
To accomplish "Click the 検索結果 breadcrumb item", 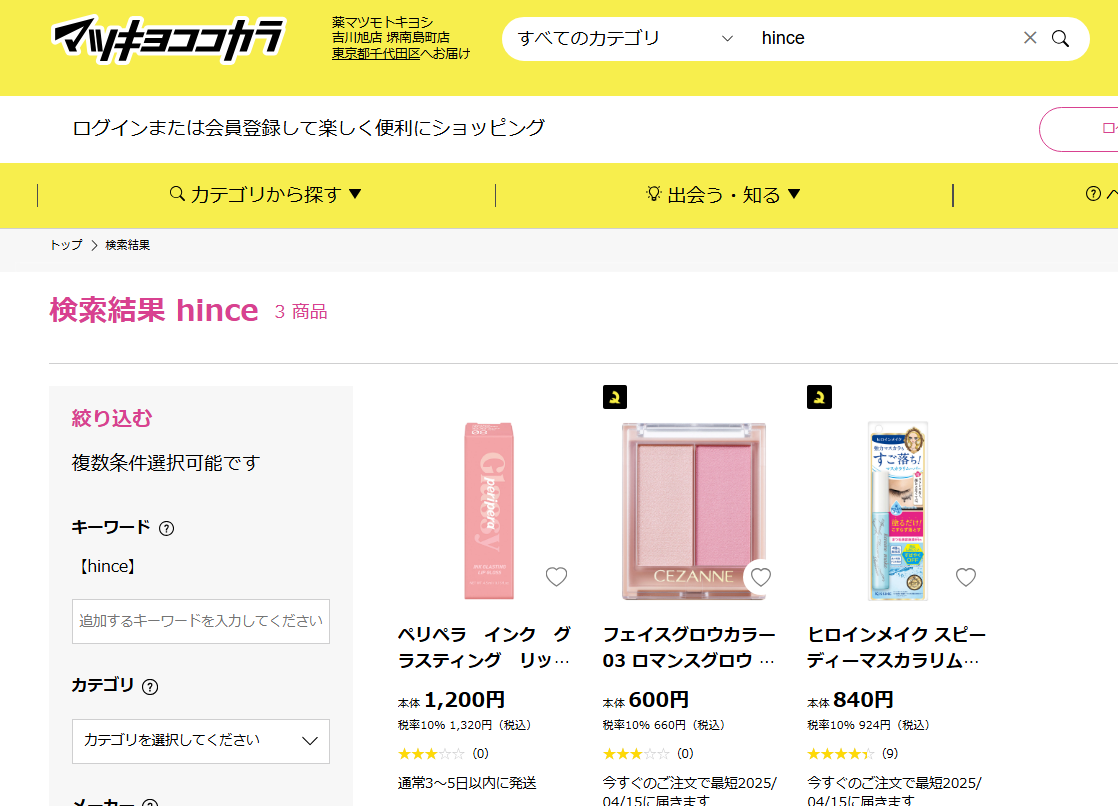I will [128, 245].
